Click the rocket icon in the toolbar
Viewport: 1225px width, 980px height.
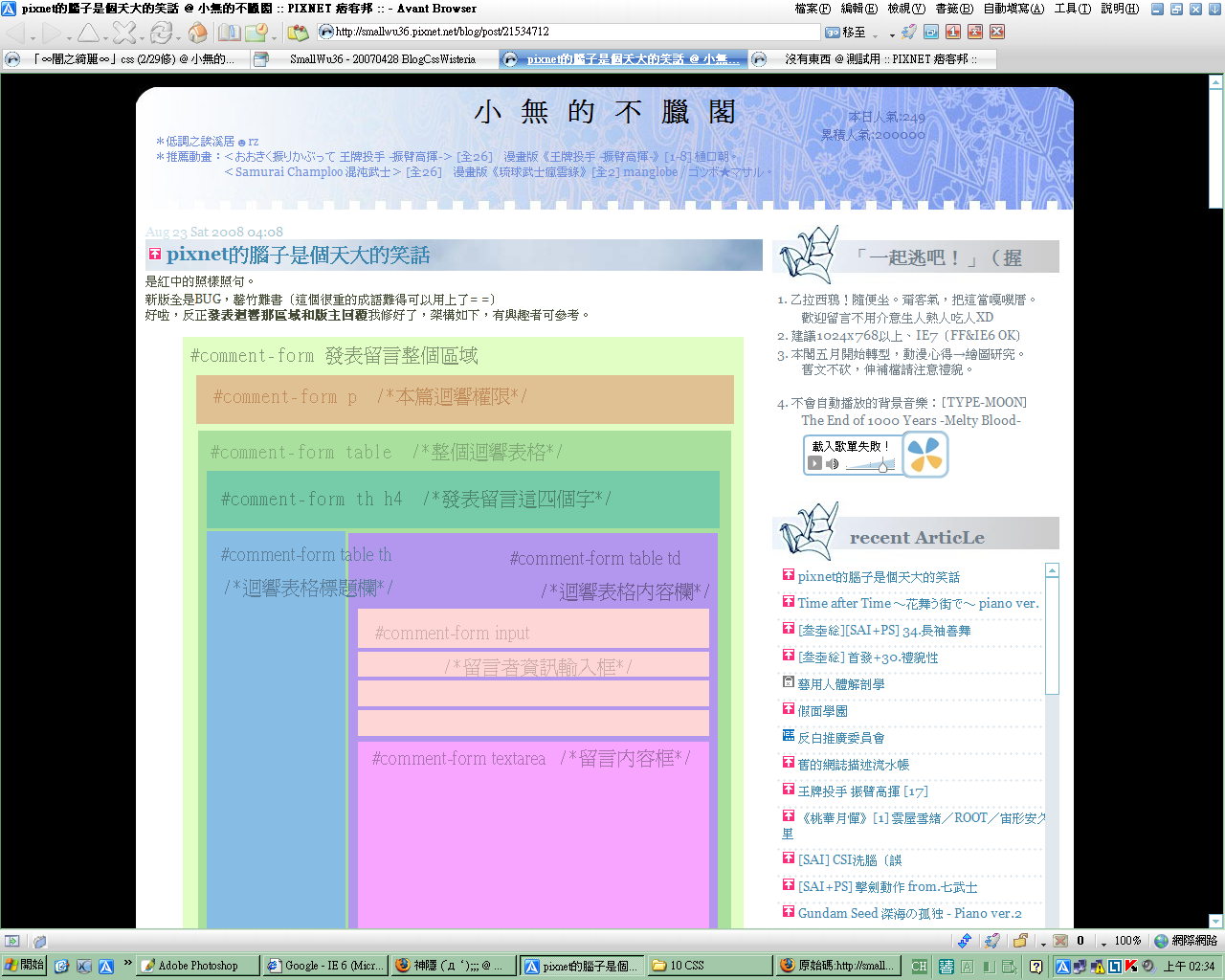point(908,32)
